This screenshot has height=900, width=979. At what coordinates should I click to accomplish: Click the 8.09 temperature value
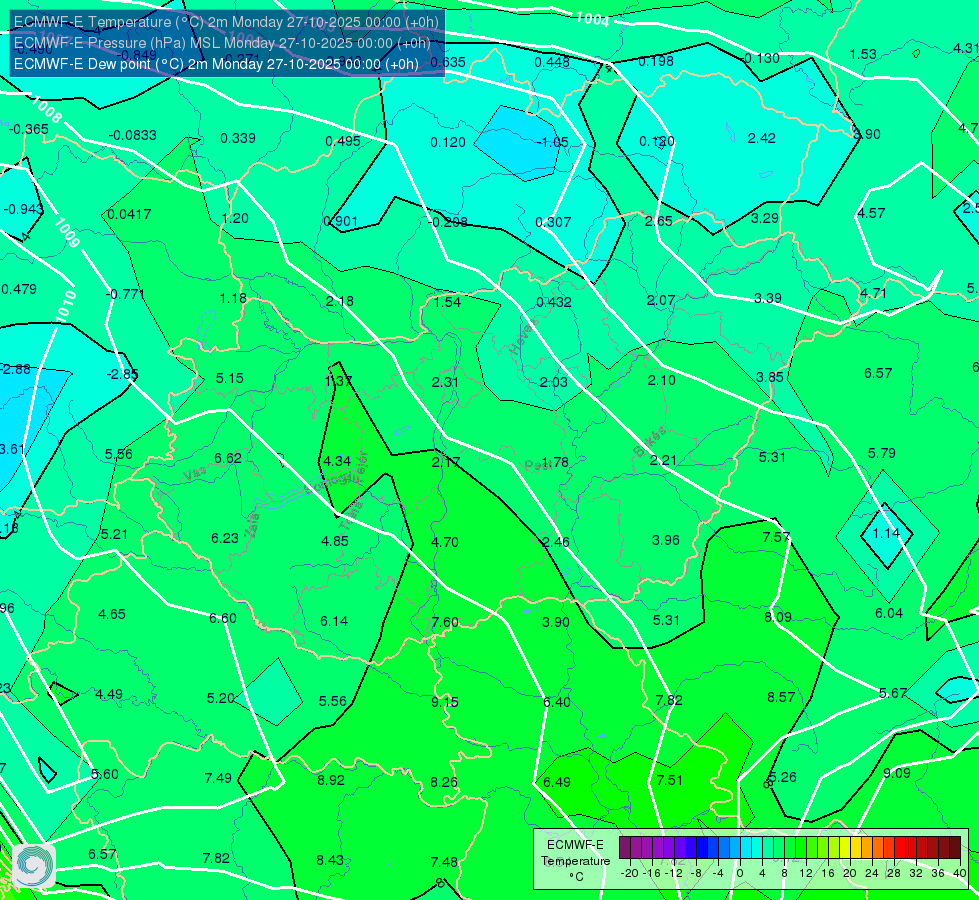click(778, 618)
